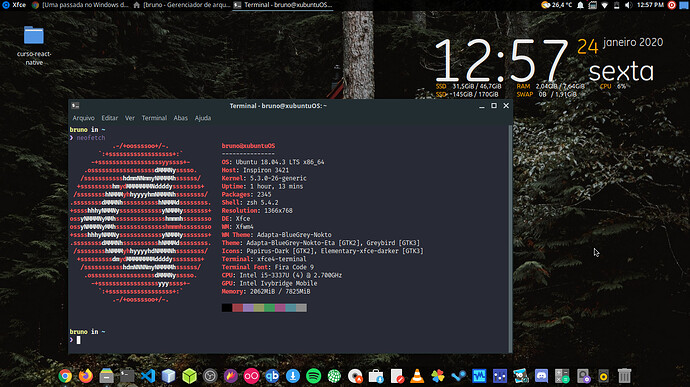This screenshot has height=387, width=690.
Task: Click the terminal window icon in titlebar
Action: (x=76, y=106)
